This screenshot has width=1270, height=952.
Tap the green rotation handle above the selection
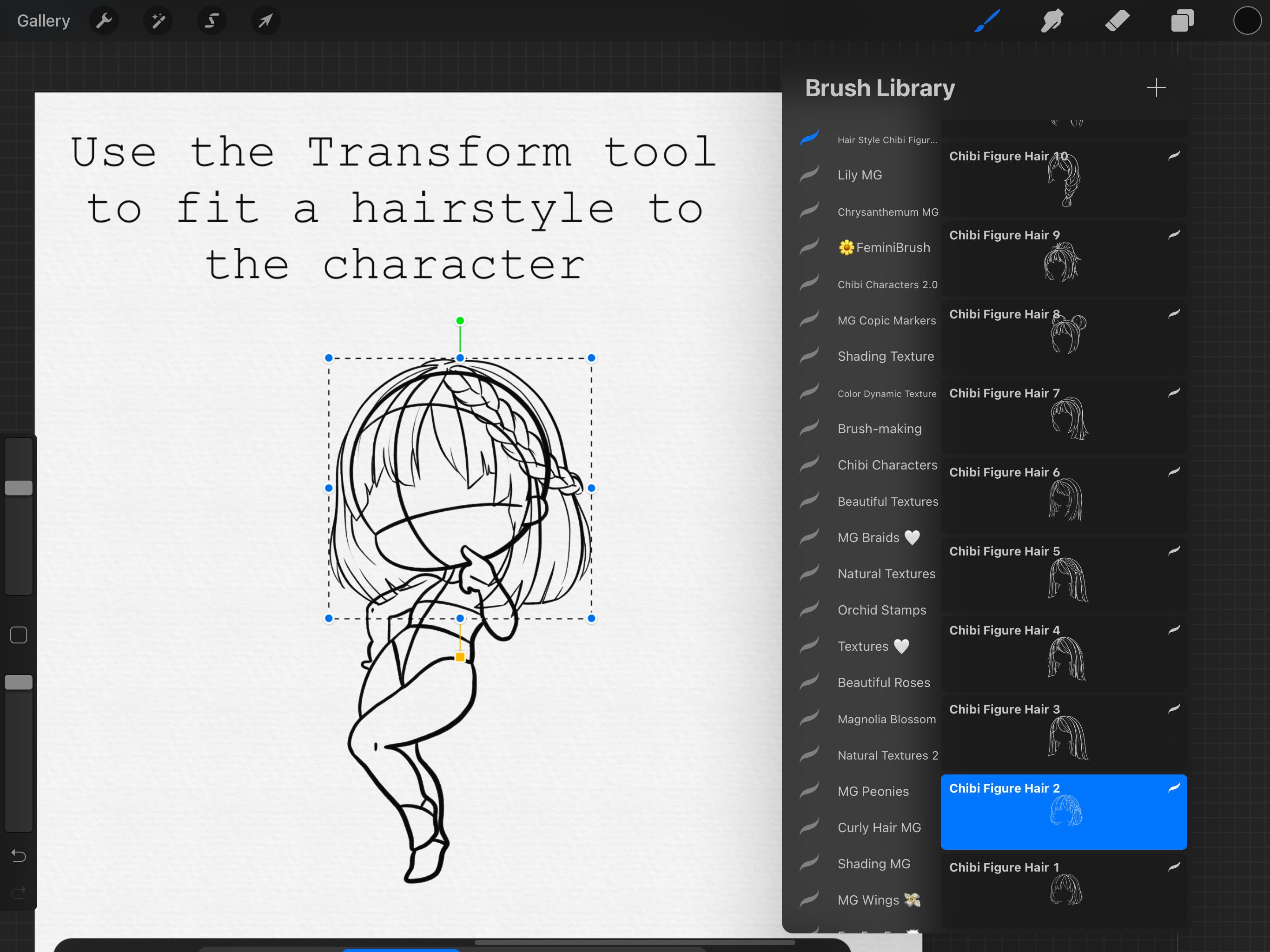click(459, 320)
